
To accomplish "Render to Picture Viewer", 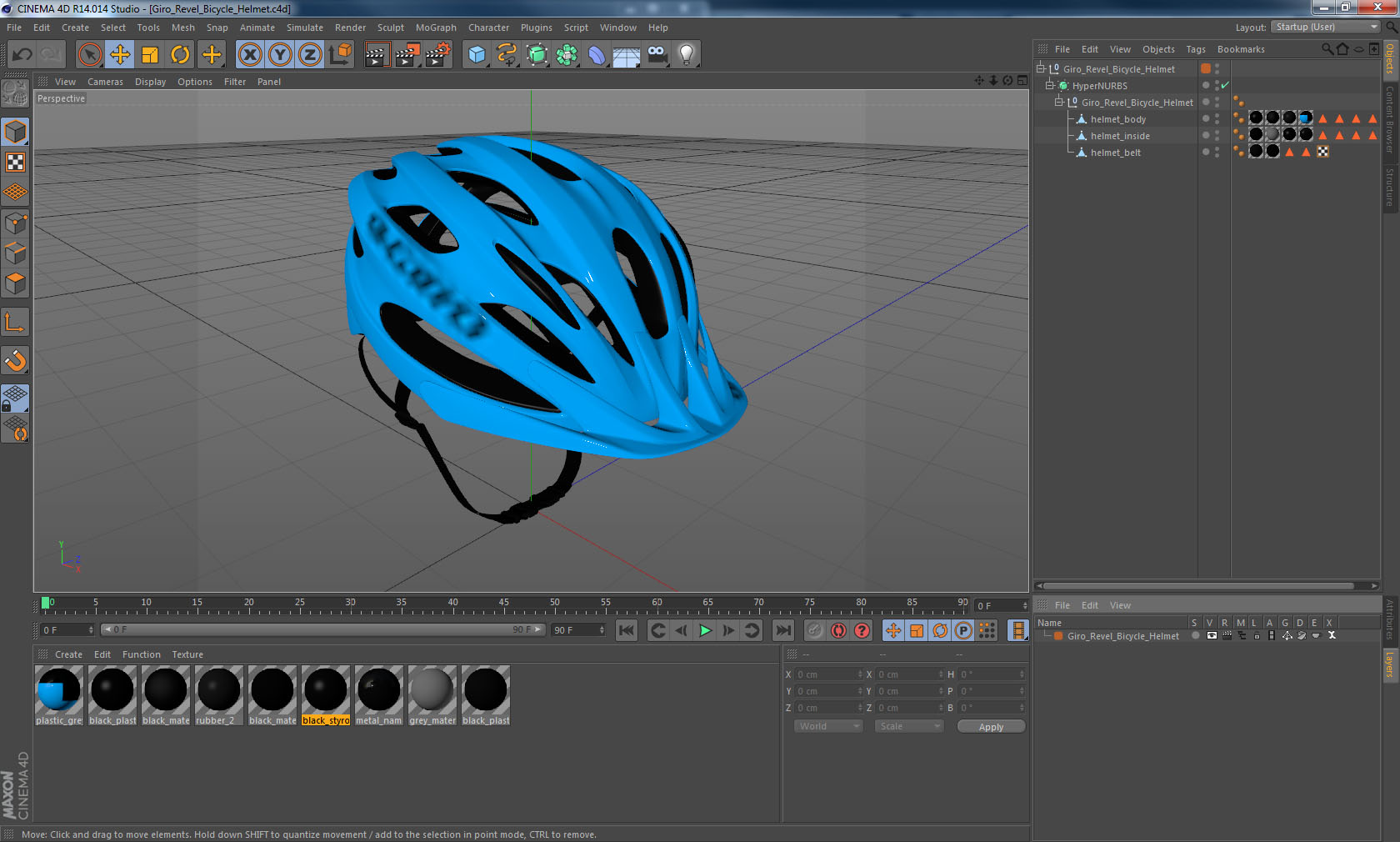I will (x=407, y=55).
